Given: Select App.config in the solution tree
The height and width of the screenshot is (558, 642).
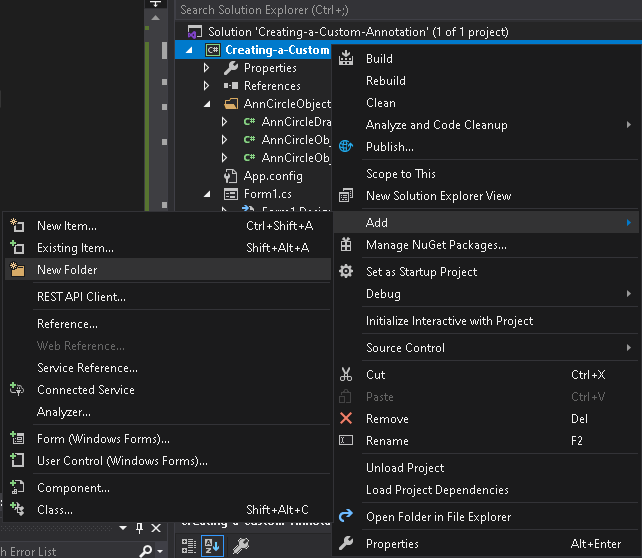Looking at the screenshot, I should pyautogui.click(x=272, y=176).
